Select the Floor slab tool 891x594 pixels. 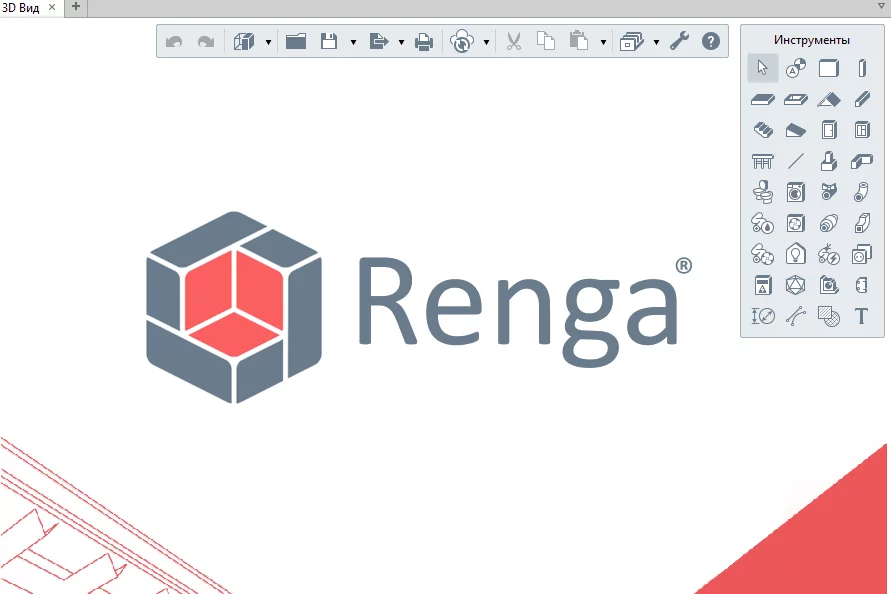click(763, 99)
